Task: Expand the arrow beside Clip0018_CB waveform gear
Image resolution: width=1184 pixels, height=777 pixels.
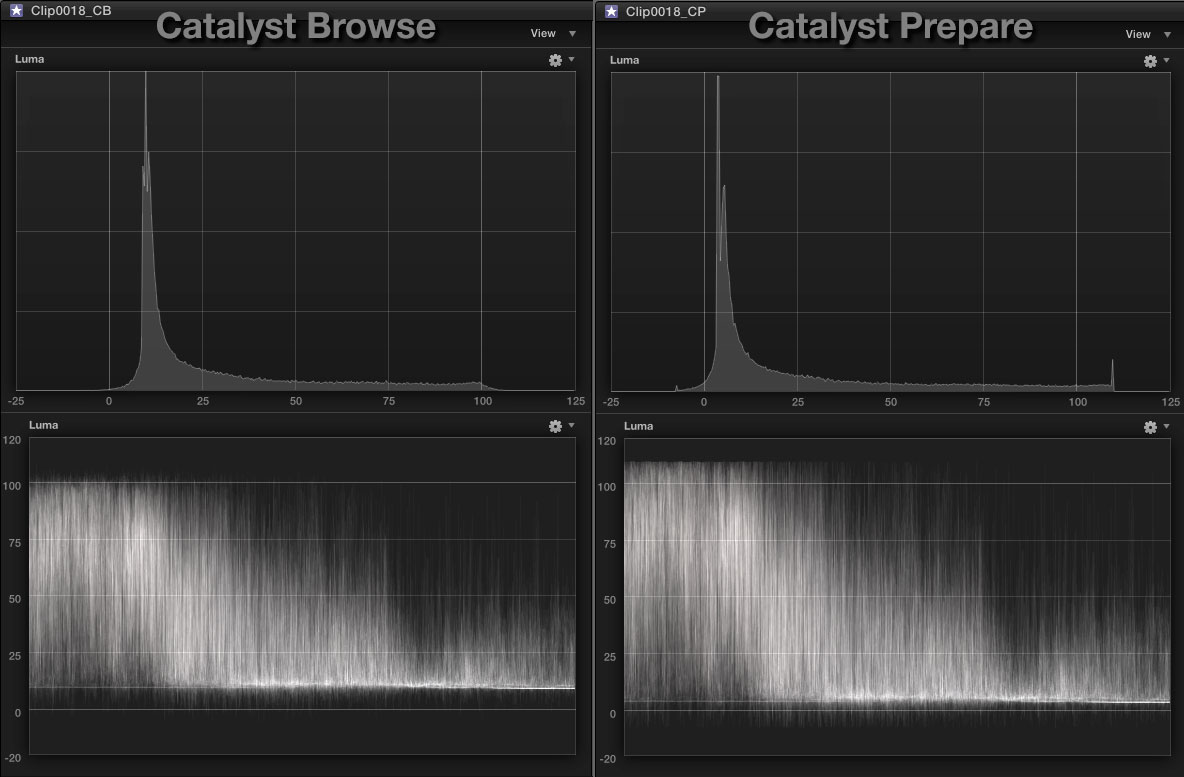Action: coord(572,425)
